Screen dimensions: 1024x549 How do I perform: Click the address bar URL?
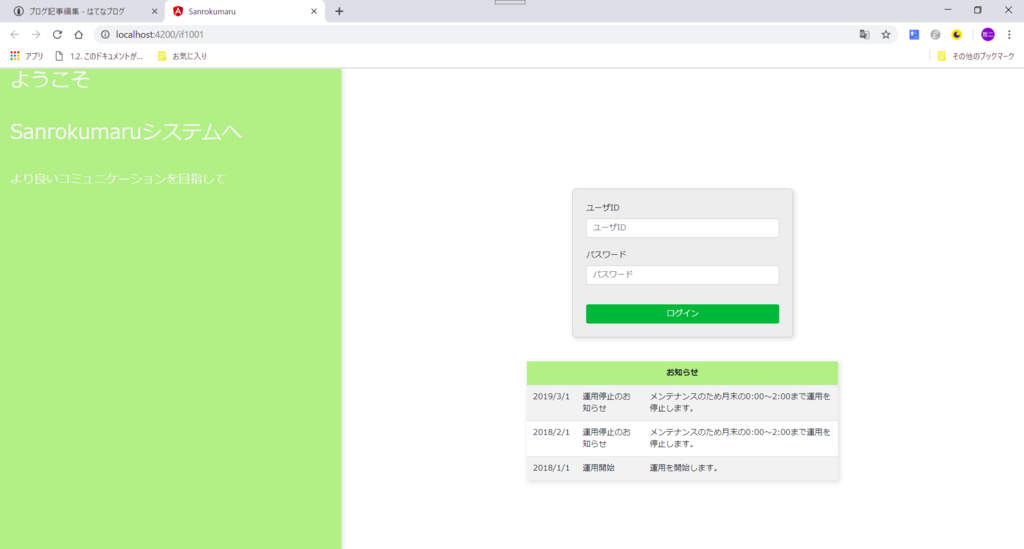coord(160,35)
